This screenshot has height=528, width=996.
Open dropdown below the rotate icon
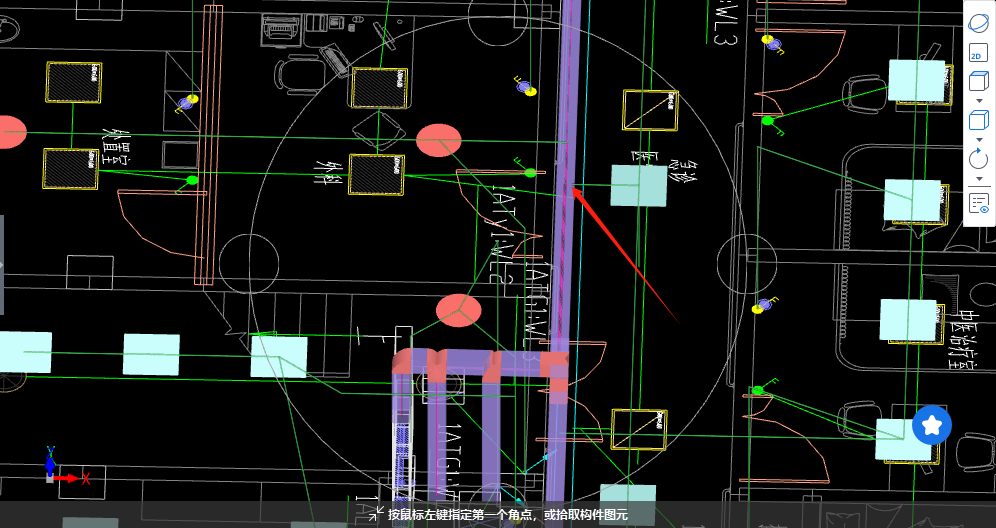click(978, 178)
